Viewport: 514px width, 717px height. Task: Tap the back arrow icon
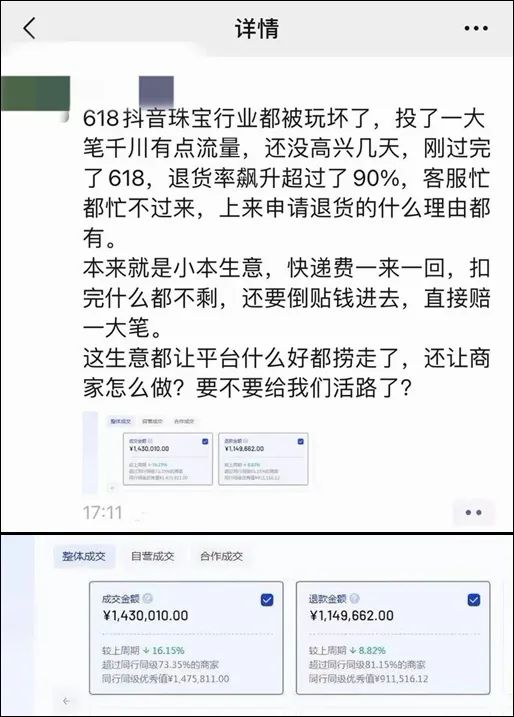pos(29,28)
